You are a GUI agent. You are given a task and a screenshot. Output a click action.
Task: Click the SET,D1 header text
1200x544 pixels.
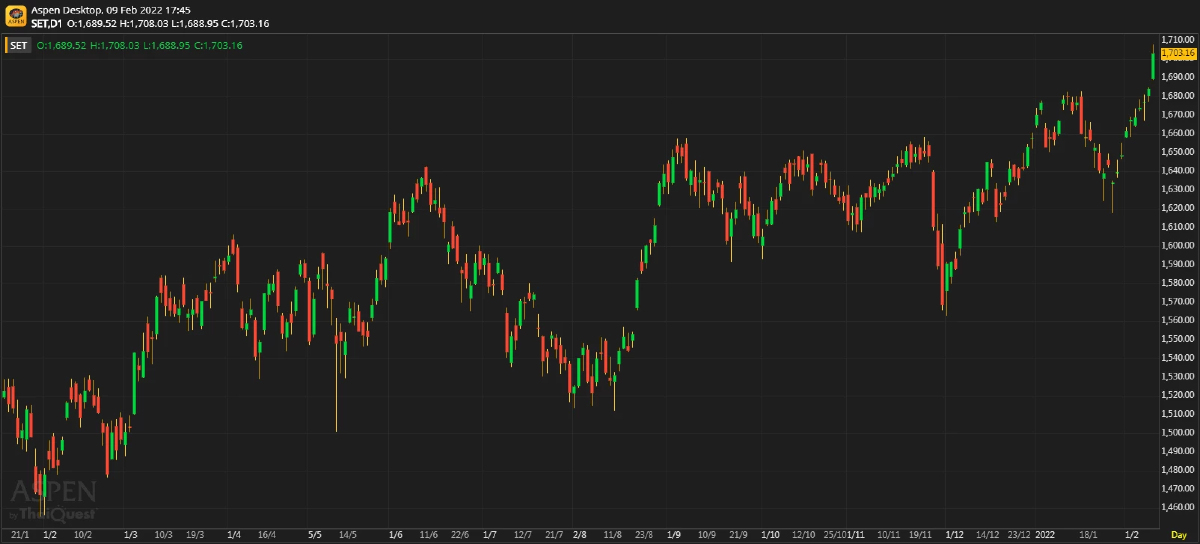(x=47, y=22)
